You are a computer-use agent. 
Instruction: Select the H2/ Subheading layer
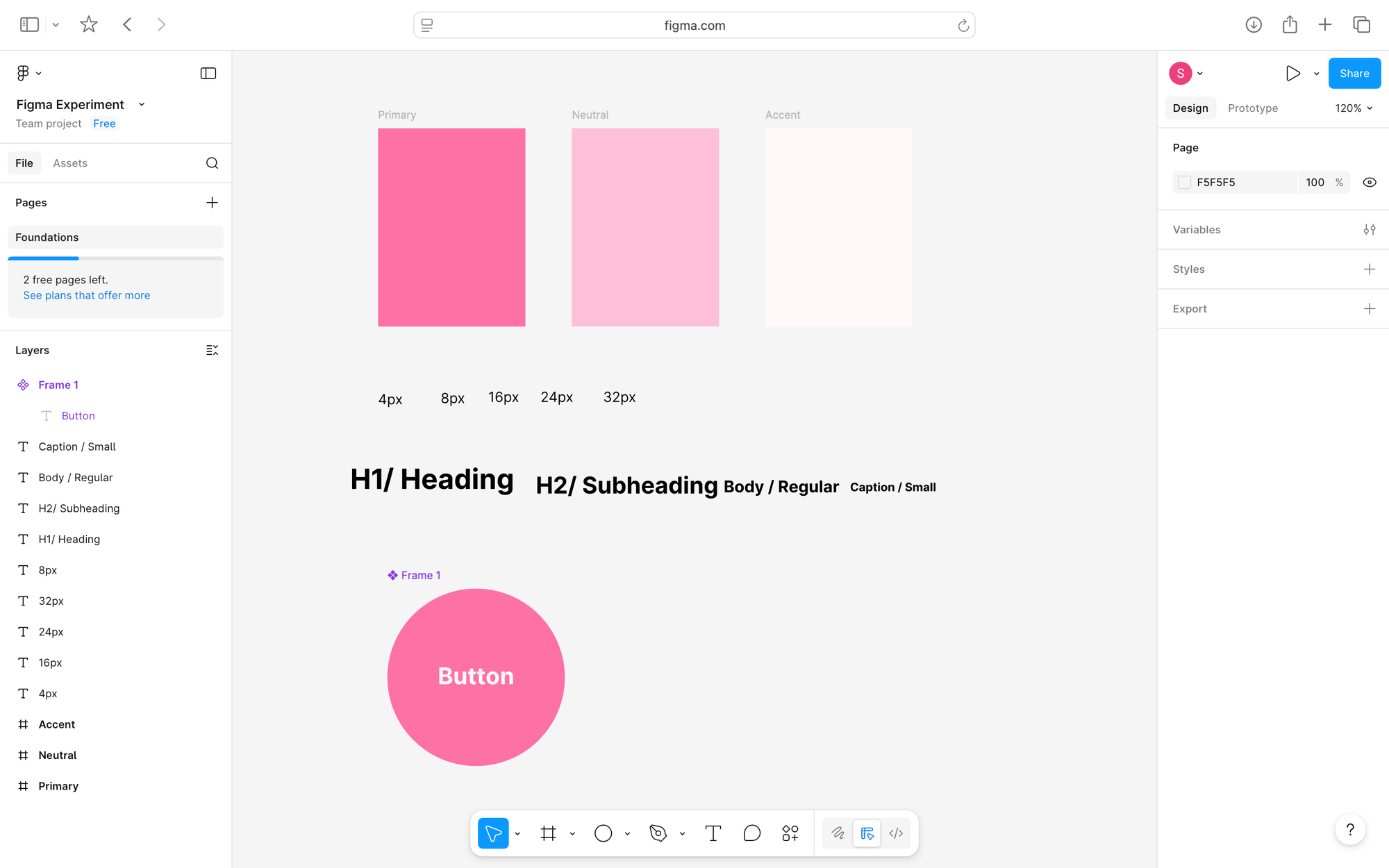pos(79,508)
